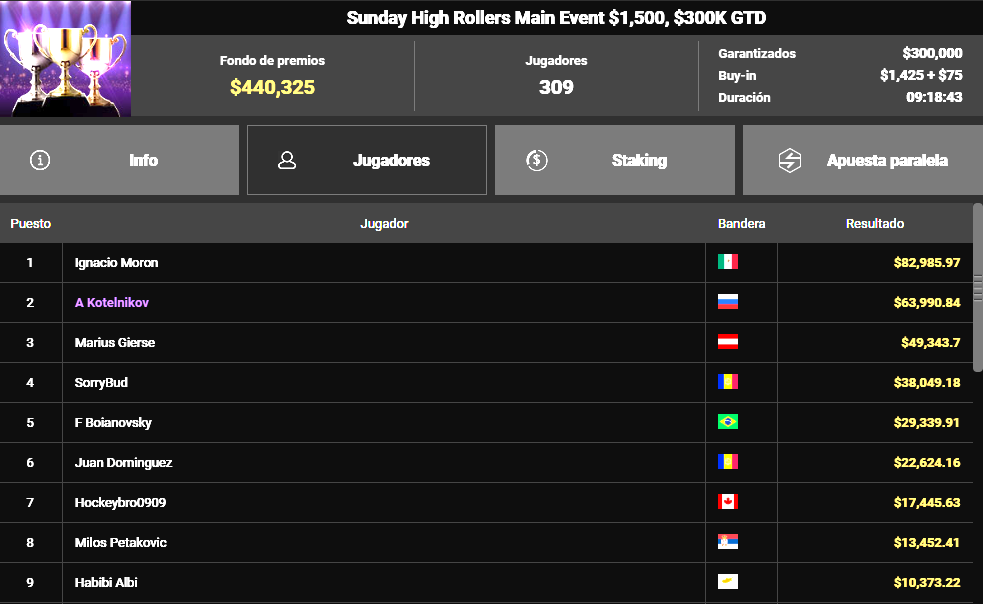Click the Brazilian flag beside F Boianovsky
Image resolution: width=983 pixels, height=604 pixels.
click(x=728, y=422)
